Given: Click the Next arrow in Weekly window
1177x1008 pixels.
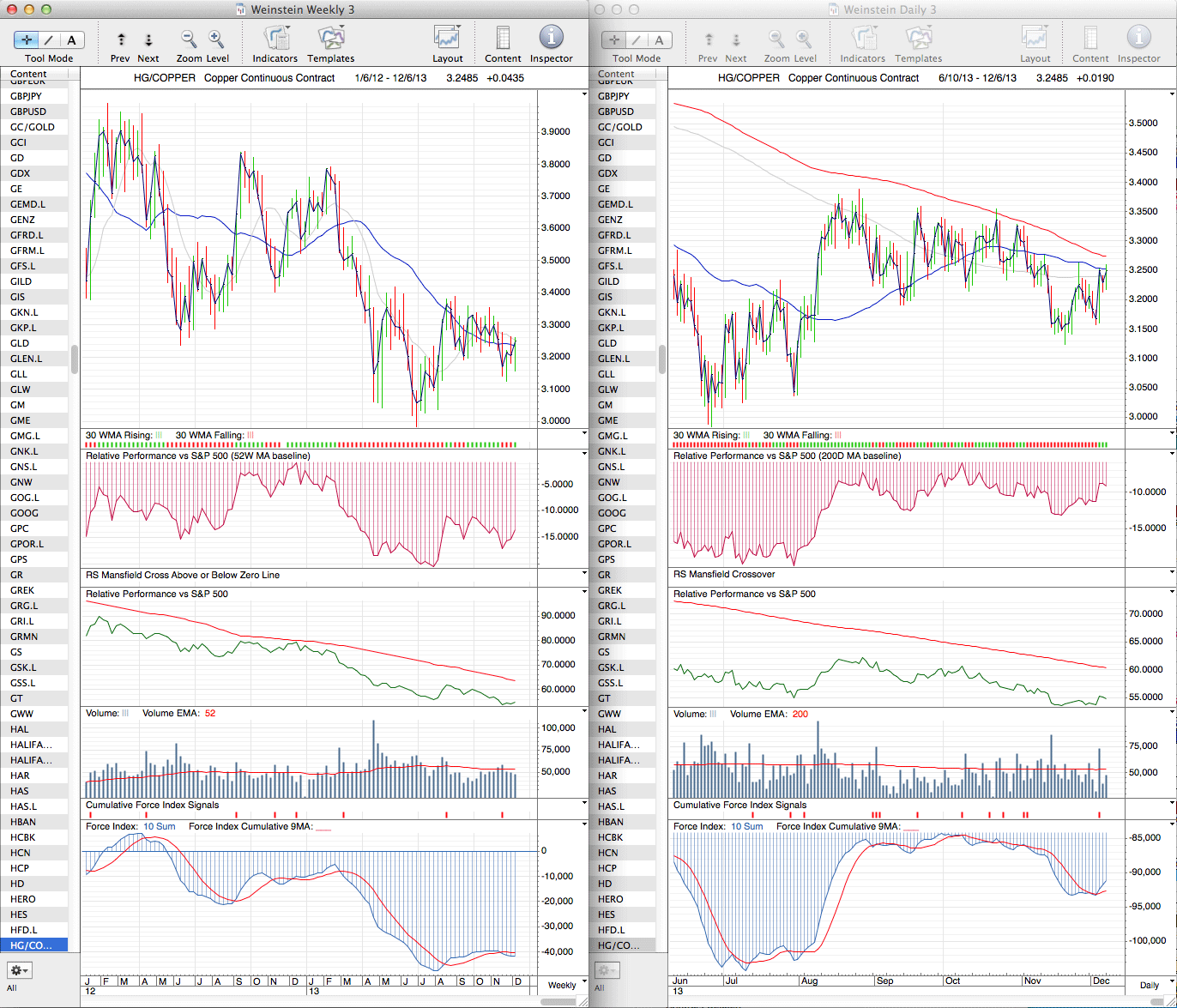Looking at the screenshot, I should (x=148, y=39).
